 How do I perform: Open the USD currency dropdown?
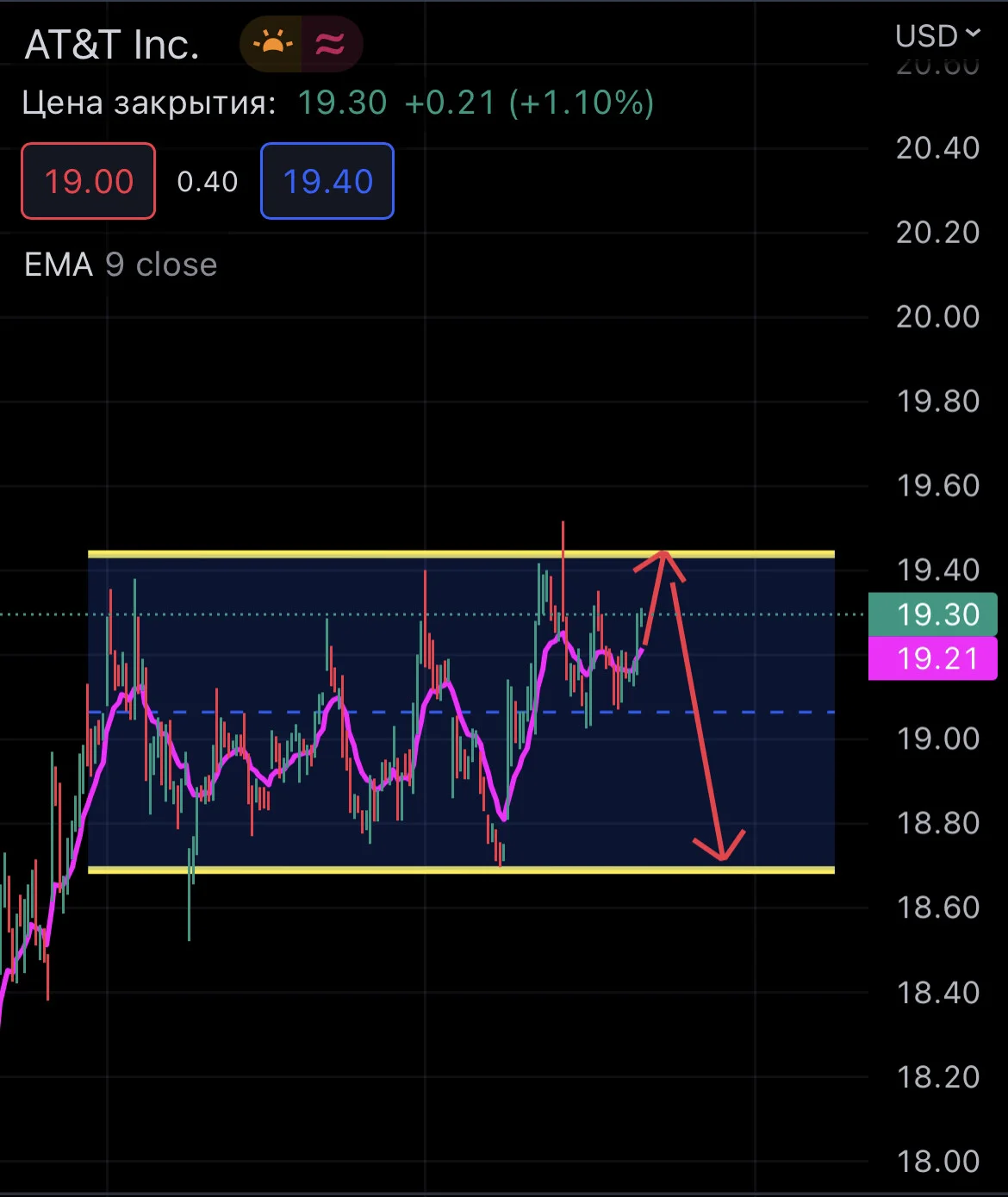(x=938, y=35)
